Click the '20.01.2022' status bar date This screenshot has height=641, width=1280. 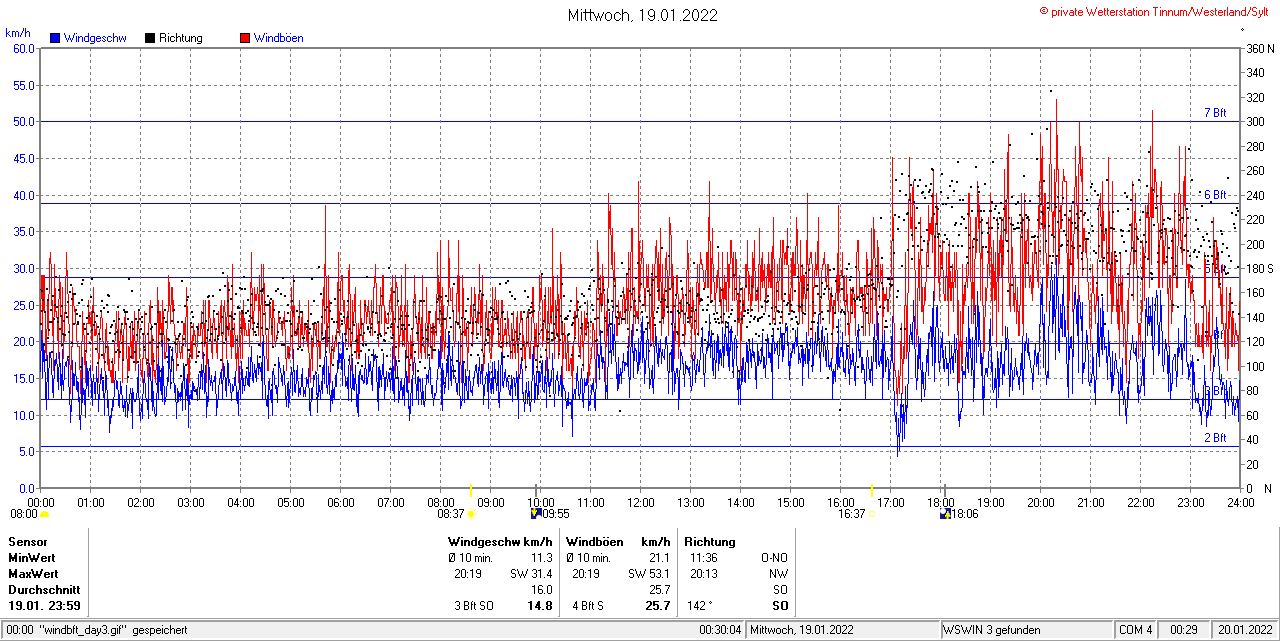coord(1245,630)
